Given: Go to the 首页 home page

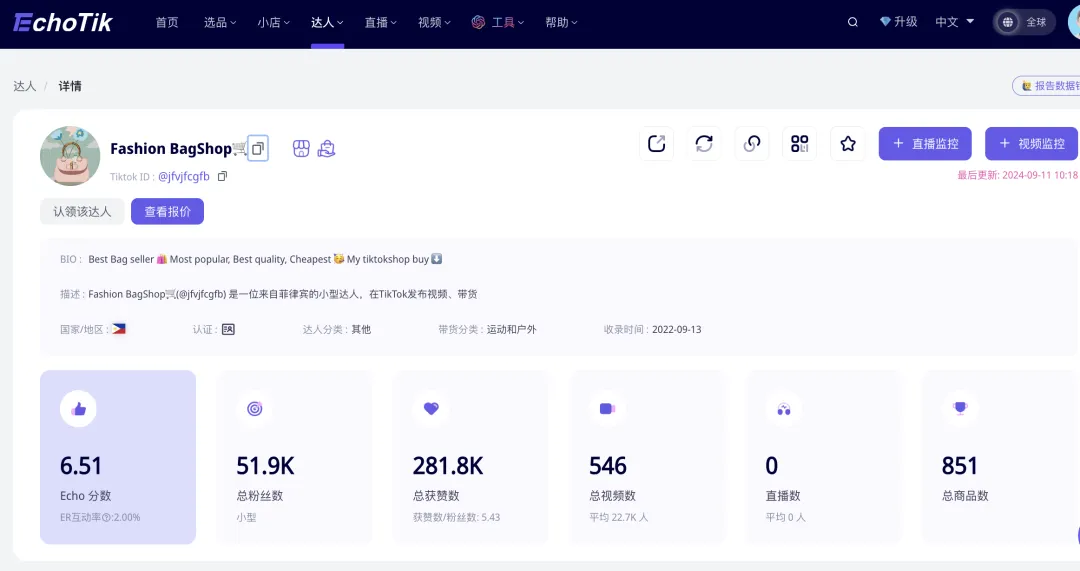Looking at the screenshot, I should [x=167, y=22].
